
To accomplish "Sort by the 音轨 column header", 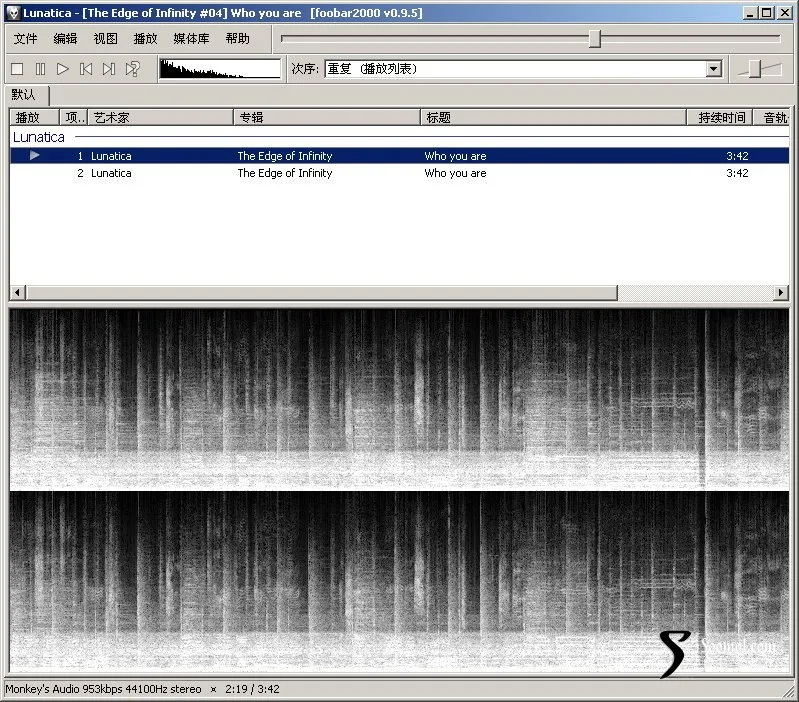I will click(771, 118).
